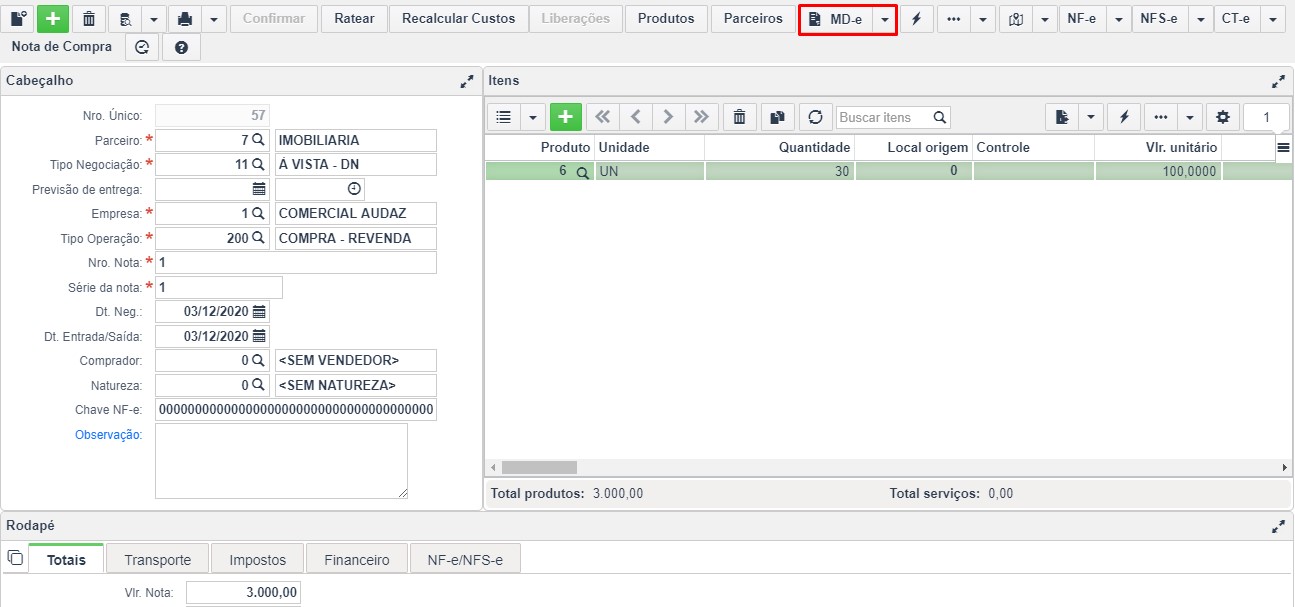Image resolution: width=1295 pixels, height=607 pixels.
Task: Go to previous item arrow
Action: tap(635, 117)
